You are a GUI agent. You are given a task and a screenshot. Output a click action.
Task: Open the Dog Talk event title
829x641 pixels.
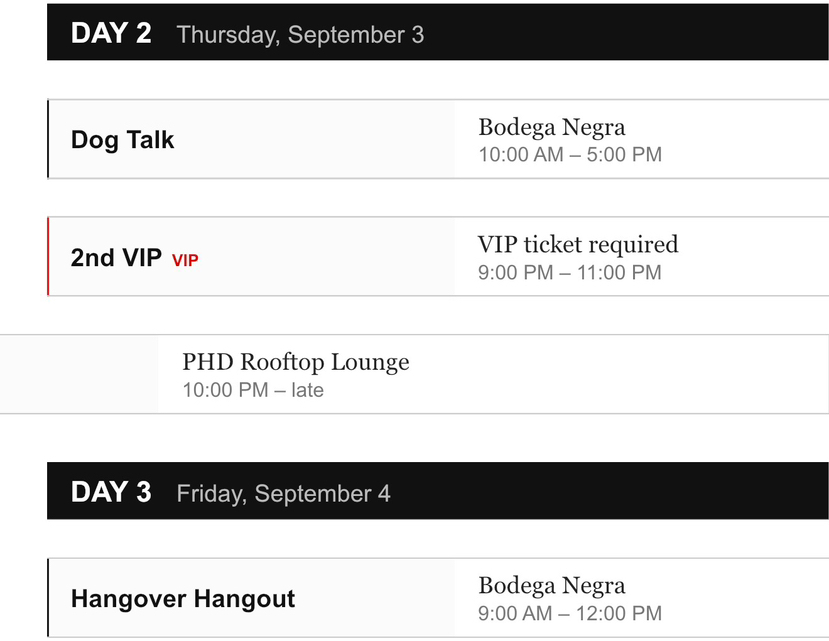click(x=122, y=140)
